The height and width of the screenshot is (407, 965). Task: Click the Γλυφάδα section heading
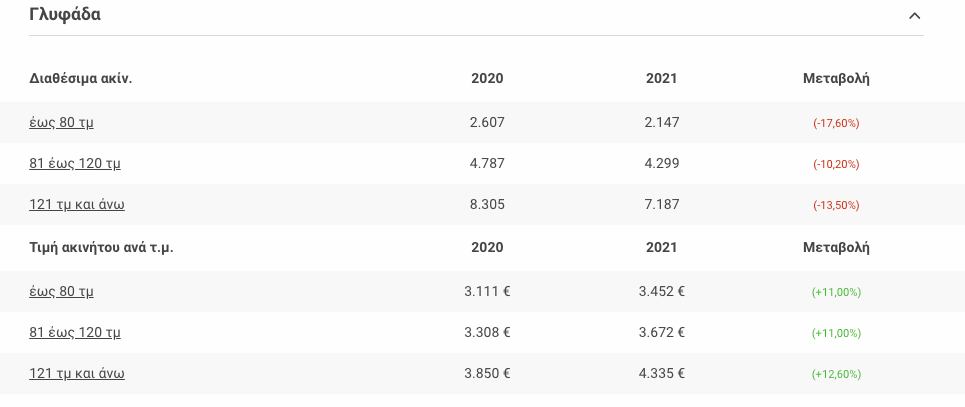pos(65,15)
